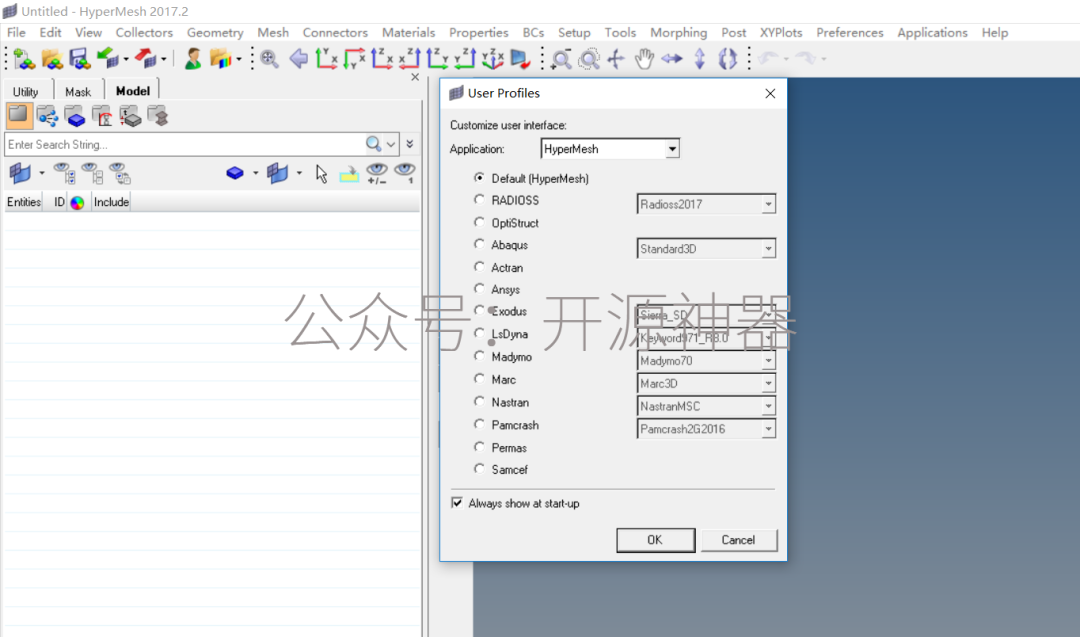Click the Entities column header

point(24,202)
